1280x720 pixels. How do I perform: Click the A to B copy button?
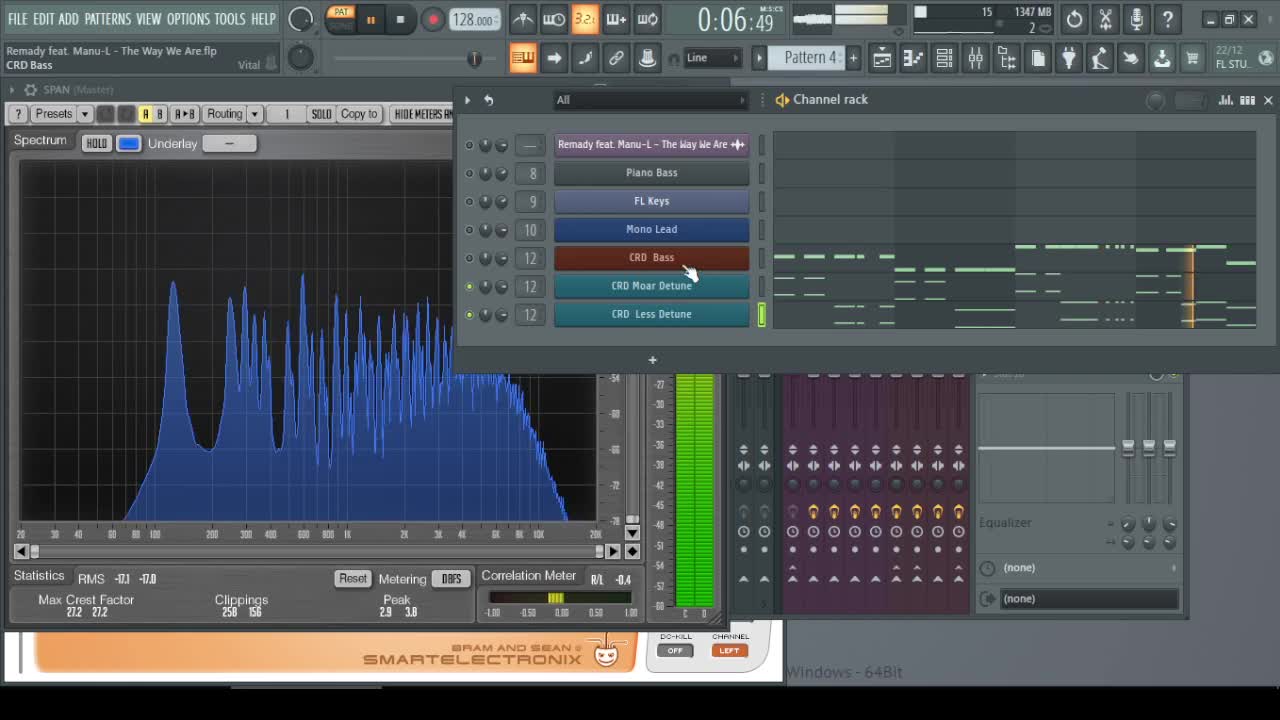click(185, 114)
